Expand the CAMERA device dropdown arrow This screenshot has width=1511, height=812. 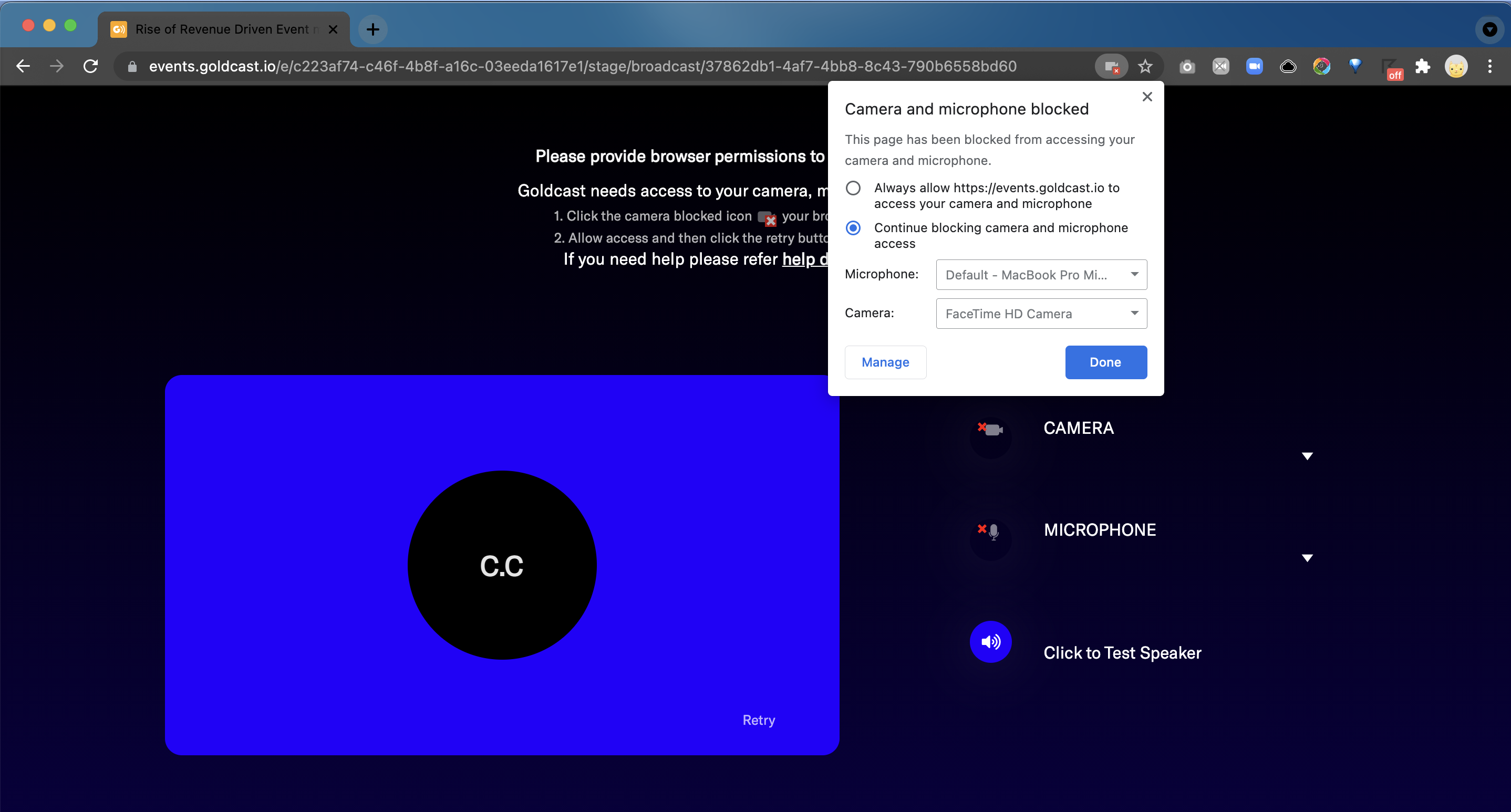[x=1307, y=456]
